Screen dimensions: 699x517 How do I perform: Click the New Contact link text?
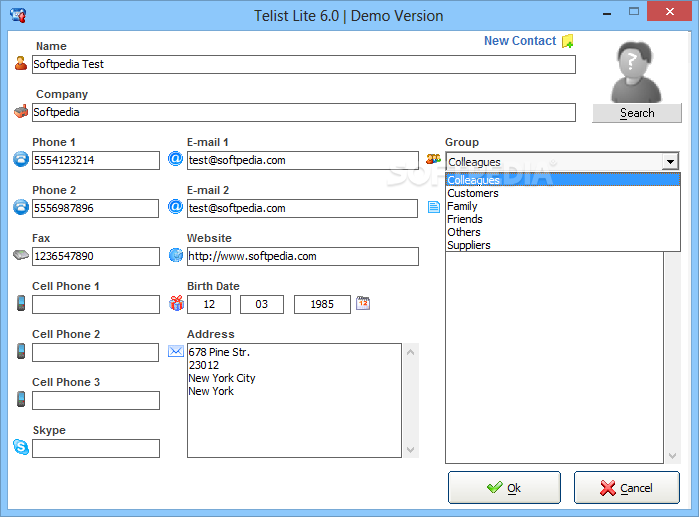[x=520, y=41]
